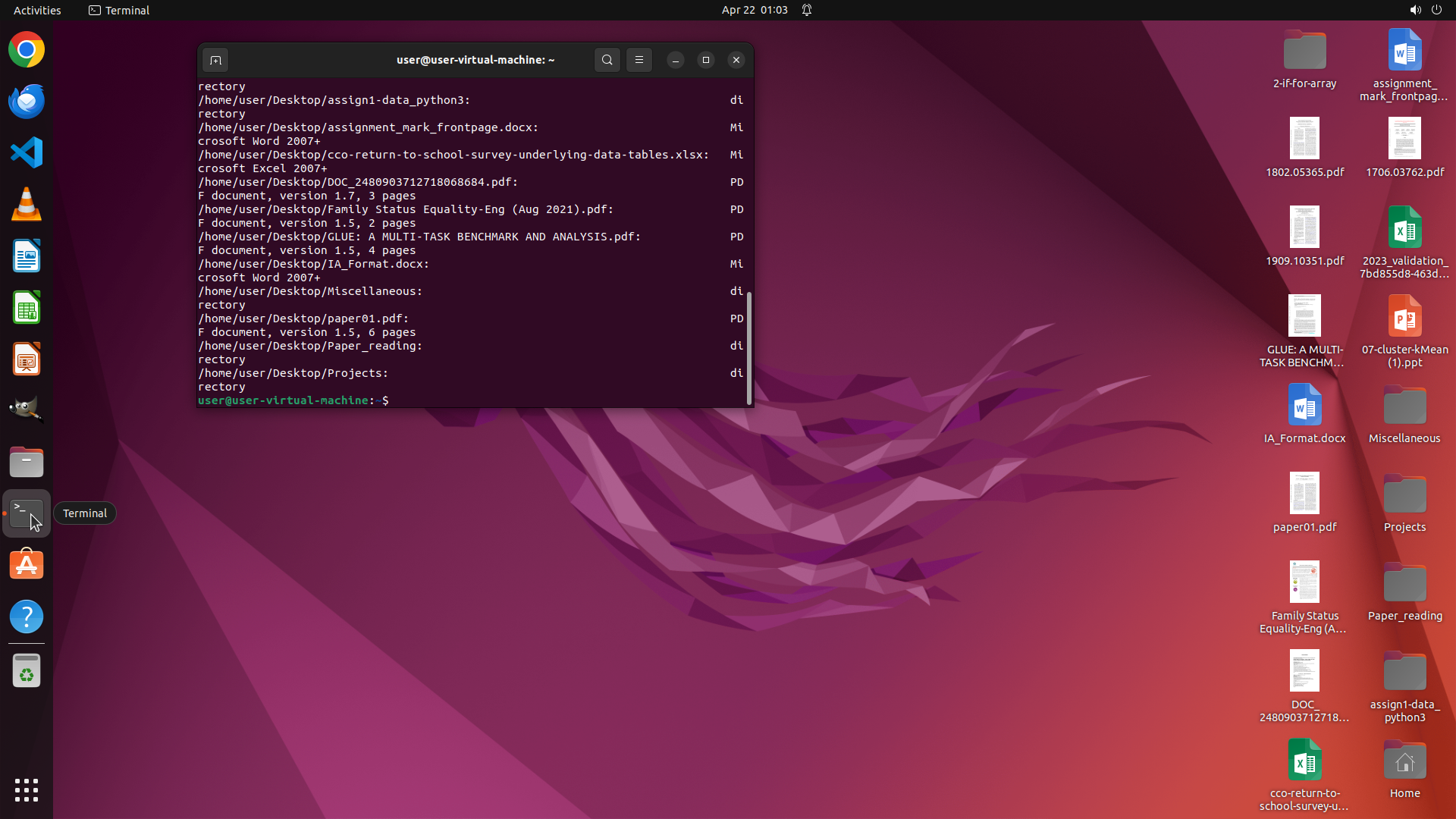1456x819 pixels.
Task: Open Trash from the dock
Action: coord(27,671)
